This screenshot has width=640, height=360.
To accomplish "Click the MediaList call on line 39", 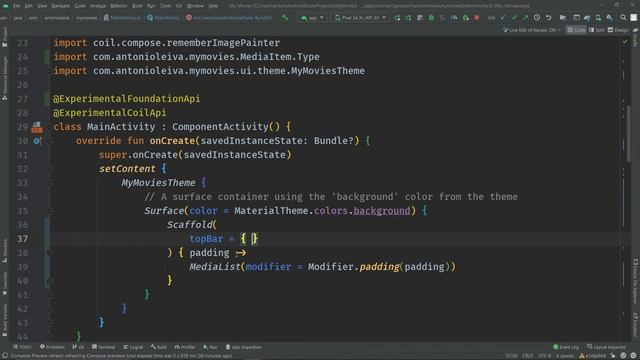I will [215, 267].
